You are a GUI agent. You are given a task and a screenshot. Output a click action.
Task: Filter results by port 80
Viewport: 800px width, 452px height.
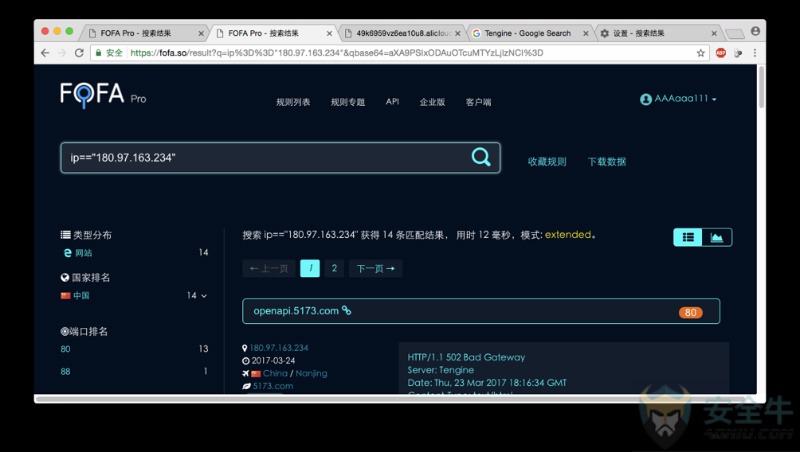click(65, 349)
